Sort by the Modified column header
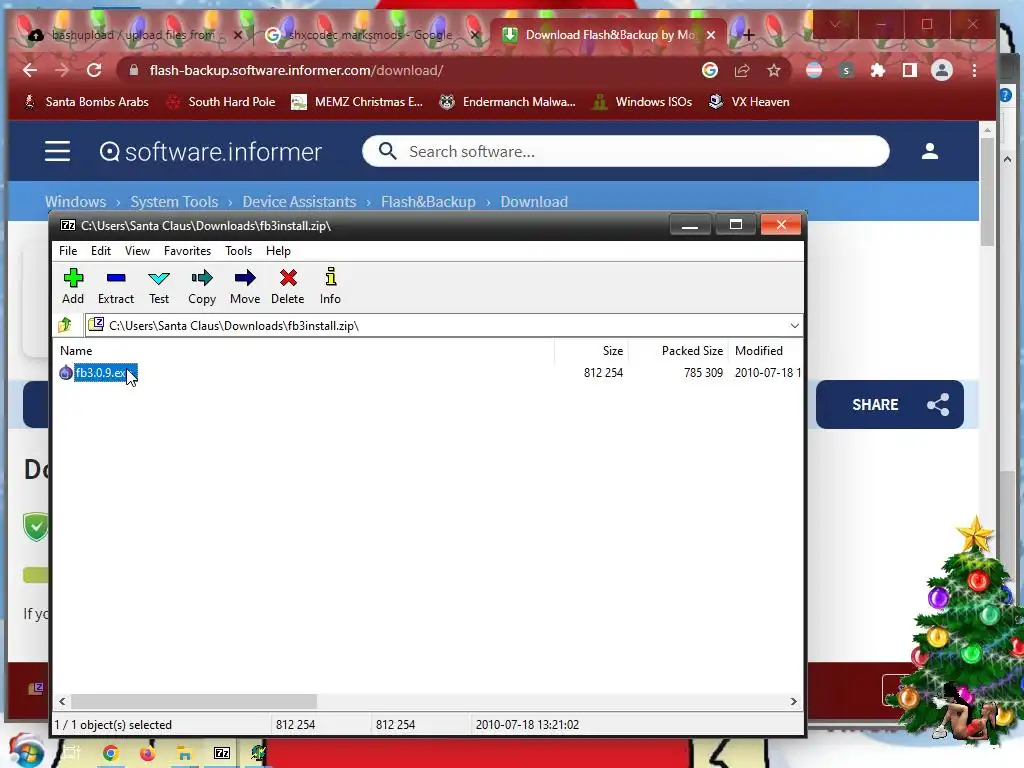The image size is (1024, 768). tap(759, 351)
